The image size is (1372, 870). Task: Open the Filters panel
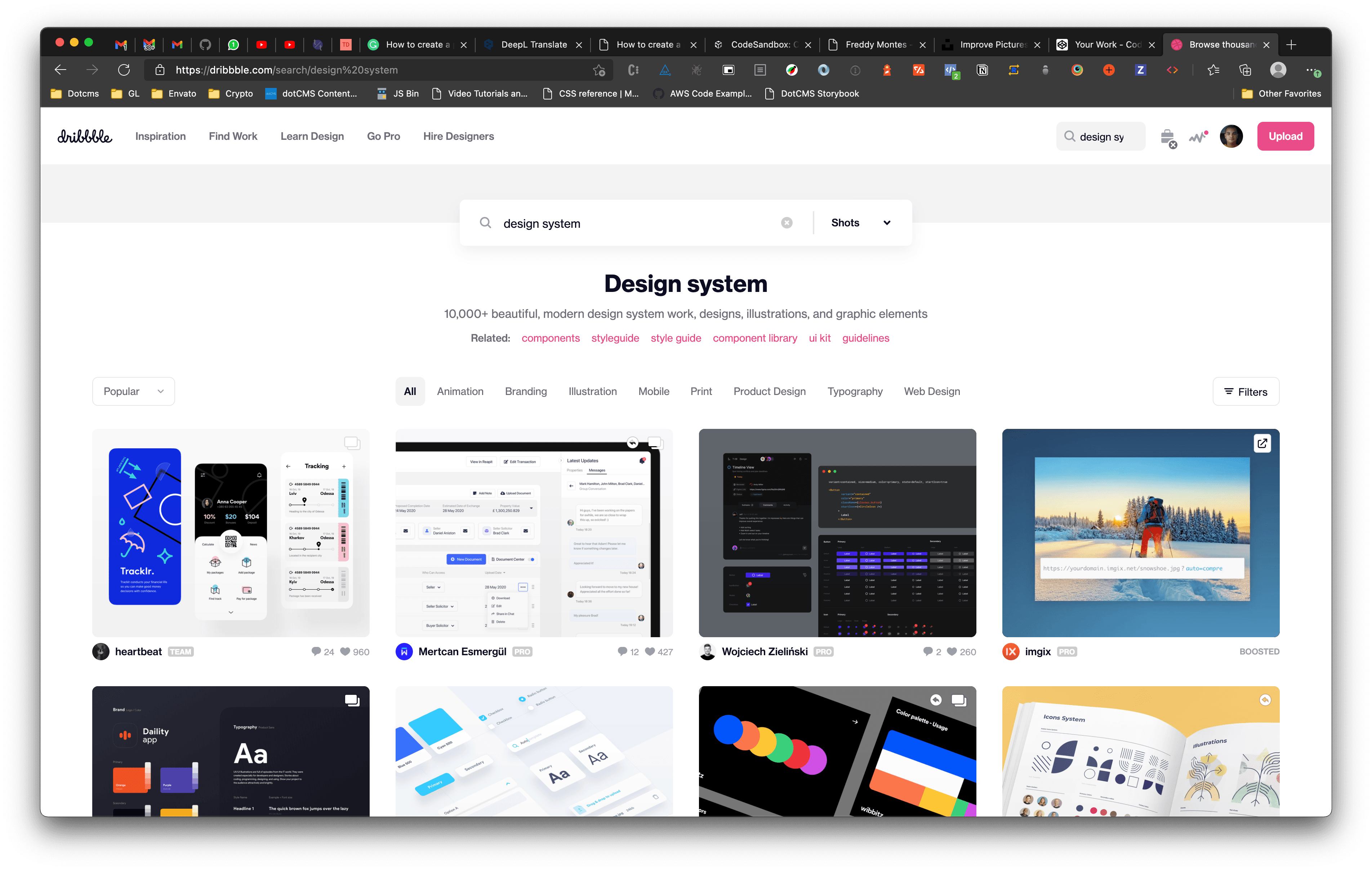[x=1246, y=392]
